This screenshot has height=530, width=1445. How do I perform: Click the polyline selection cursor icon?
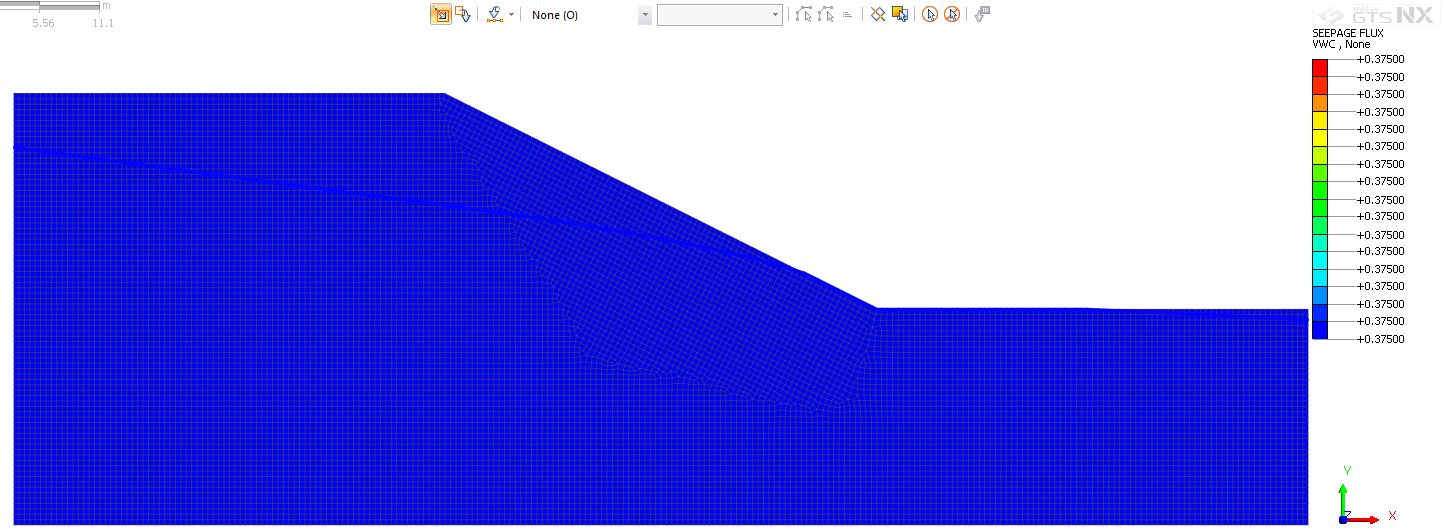click(803, 14)
